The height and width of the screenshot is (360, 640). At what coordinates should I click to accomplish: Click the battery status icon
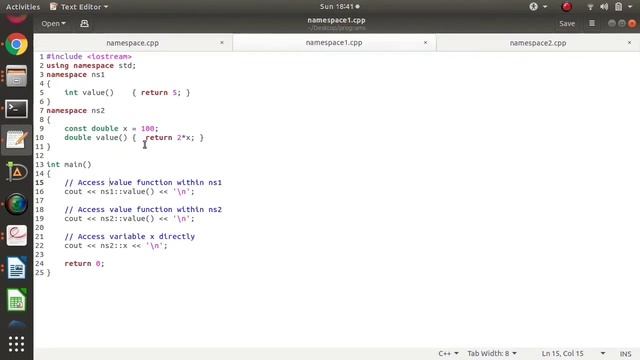click(x=619, y=7)
